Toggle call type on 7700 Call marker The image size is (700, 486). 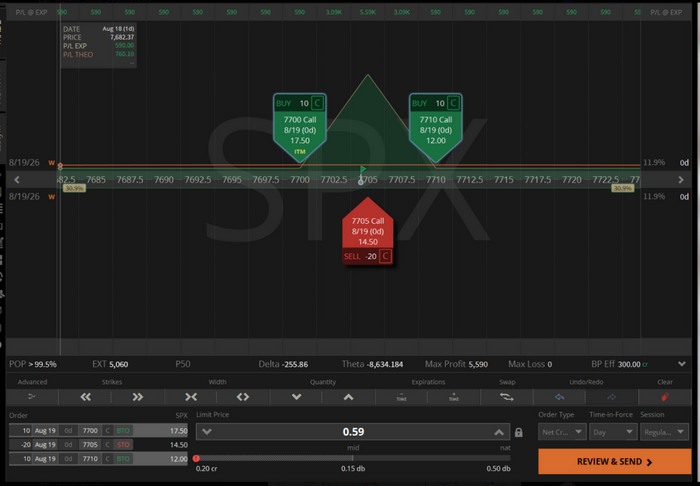click(317, 104)
